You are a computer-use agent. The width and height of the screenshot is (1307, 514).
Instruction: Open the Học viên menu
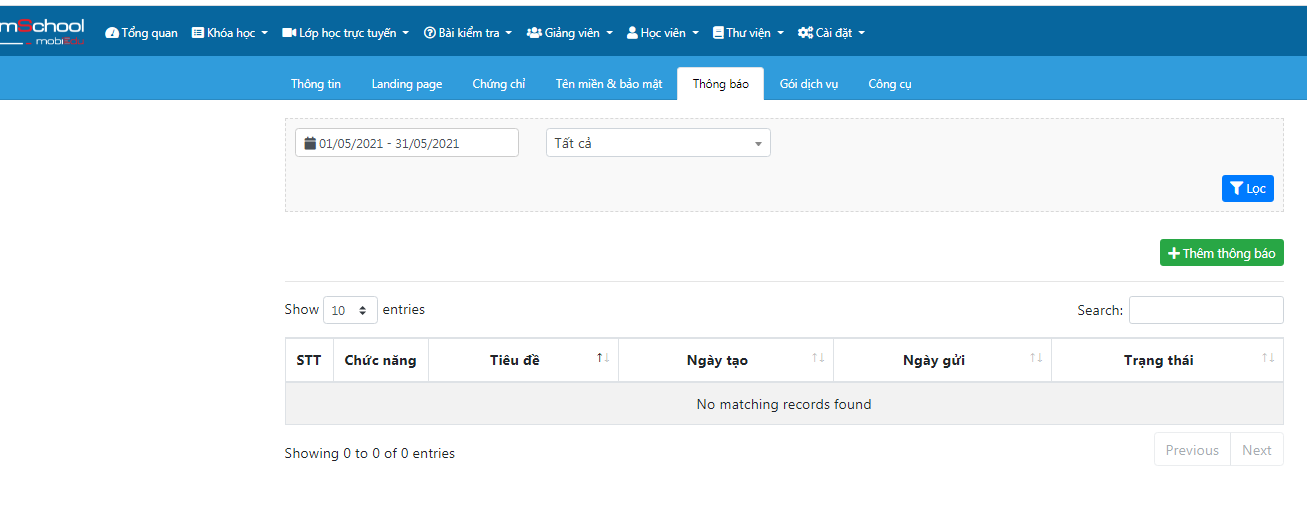point(663,33)
